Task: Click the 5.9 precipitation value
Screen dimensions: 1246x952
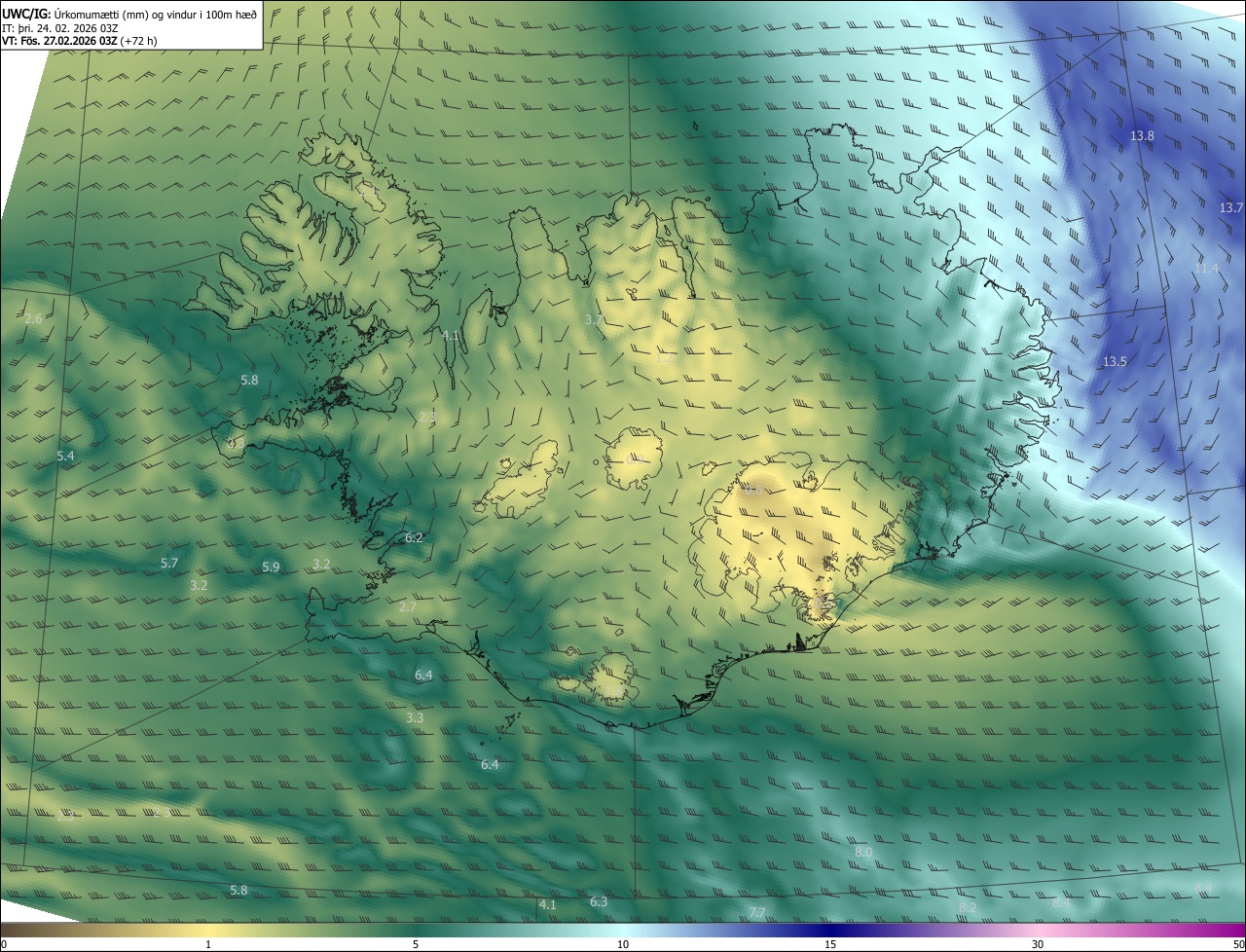Action: [271, 568]
